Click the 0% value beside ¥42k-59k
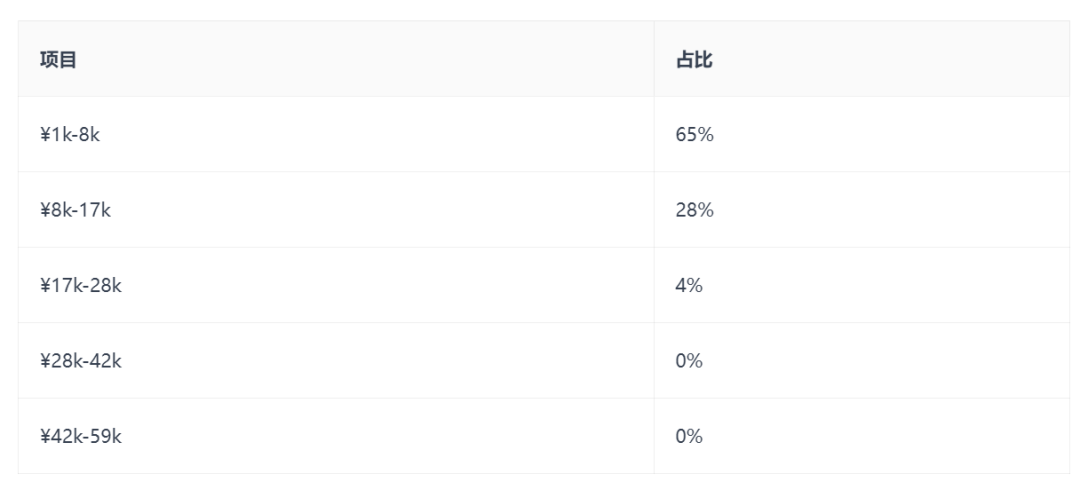 coord(690,436)
